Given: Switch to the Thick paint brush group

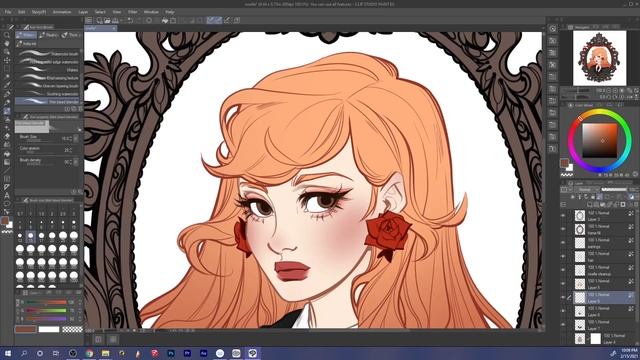Looking at the screenshot, I should tap(71, 35).
